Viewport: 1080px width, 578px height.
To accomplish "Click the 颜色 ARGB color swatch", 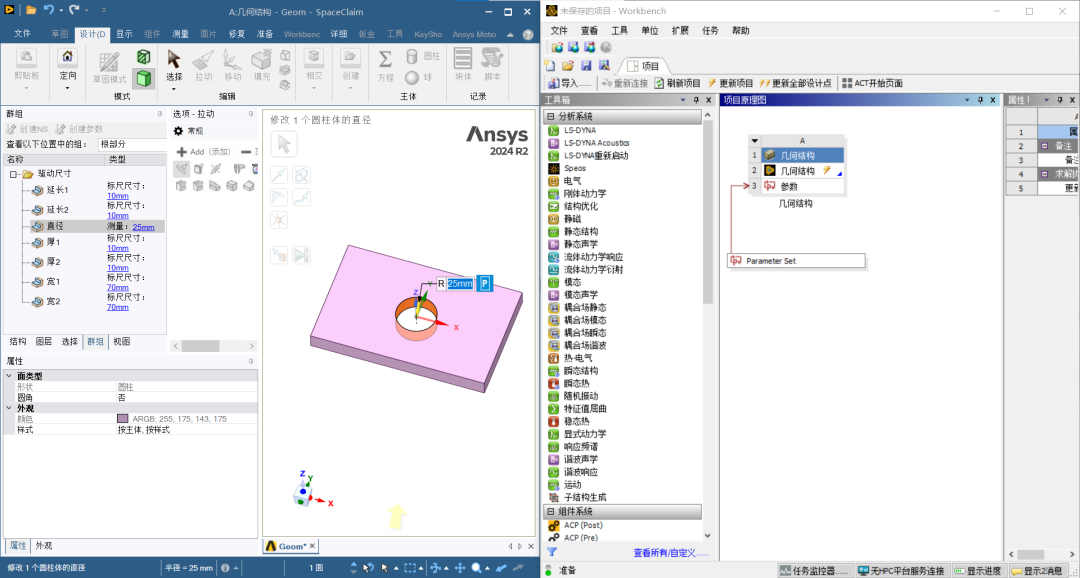I will (123, 419).
